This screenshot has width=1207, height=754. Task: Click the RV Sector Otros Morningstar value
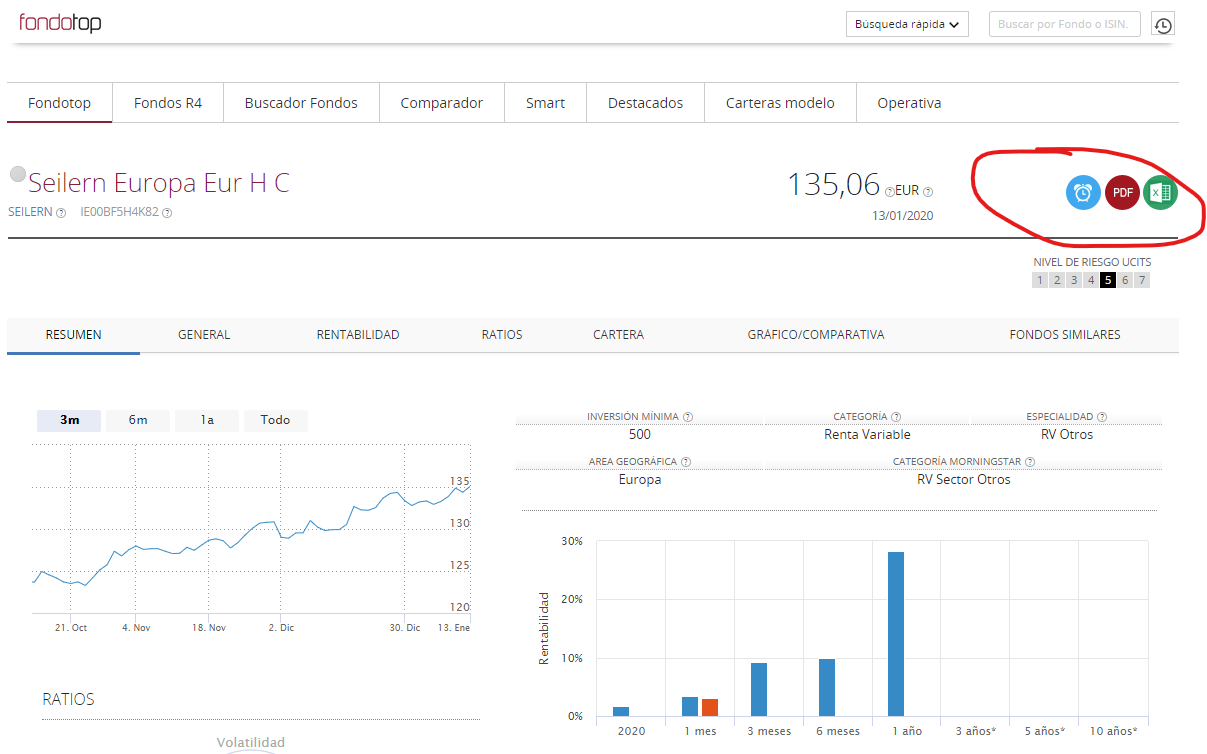[964, 480]
